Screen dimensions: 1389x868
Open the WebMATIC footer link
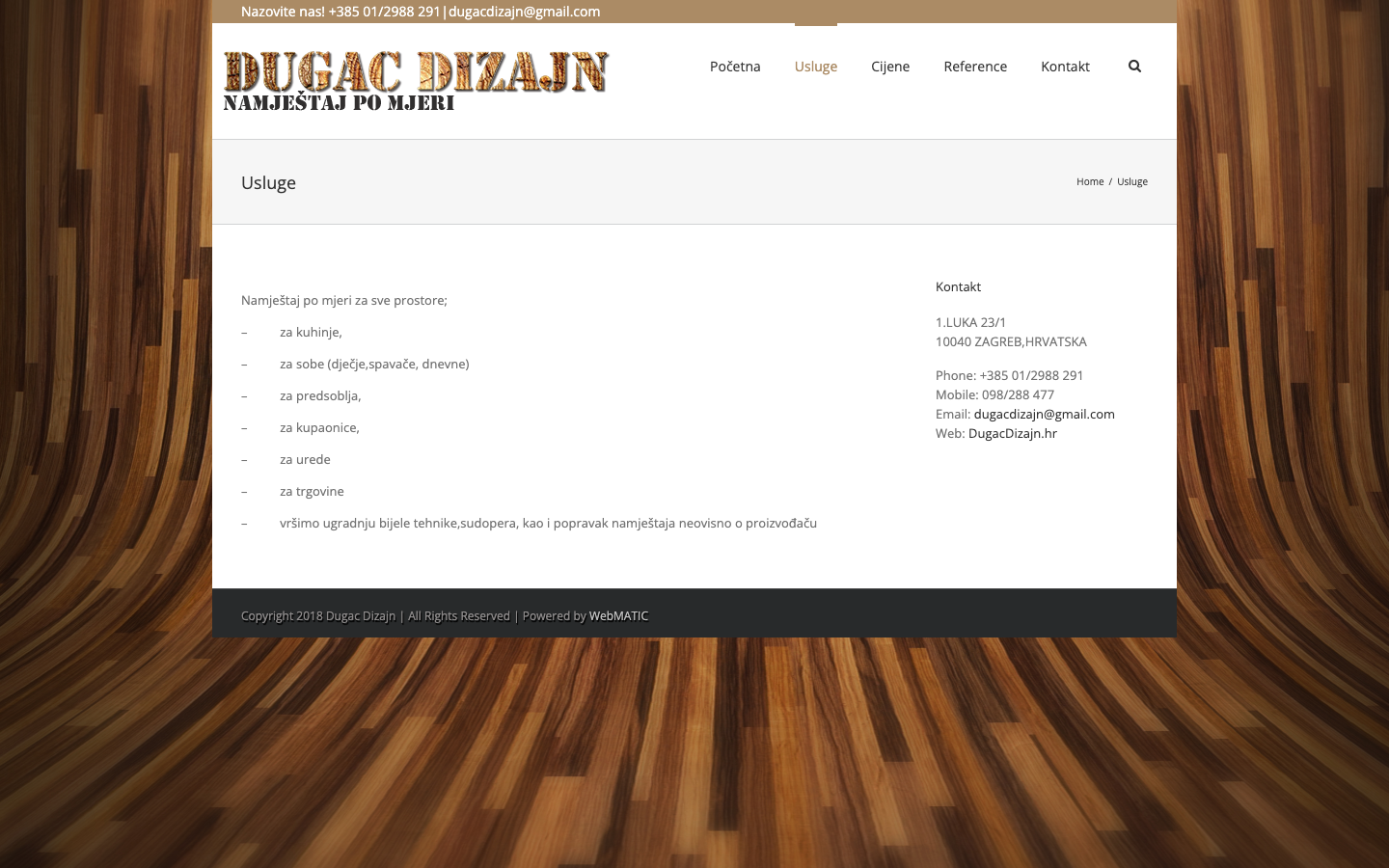click(618, 615)
